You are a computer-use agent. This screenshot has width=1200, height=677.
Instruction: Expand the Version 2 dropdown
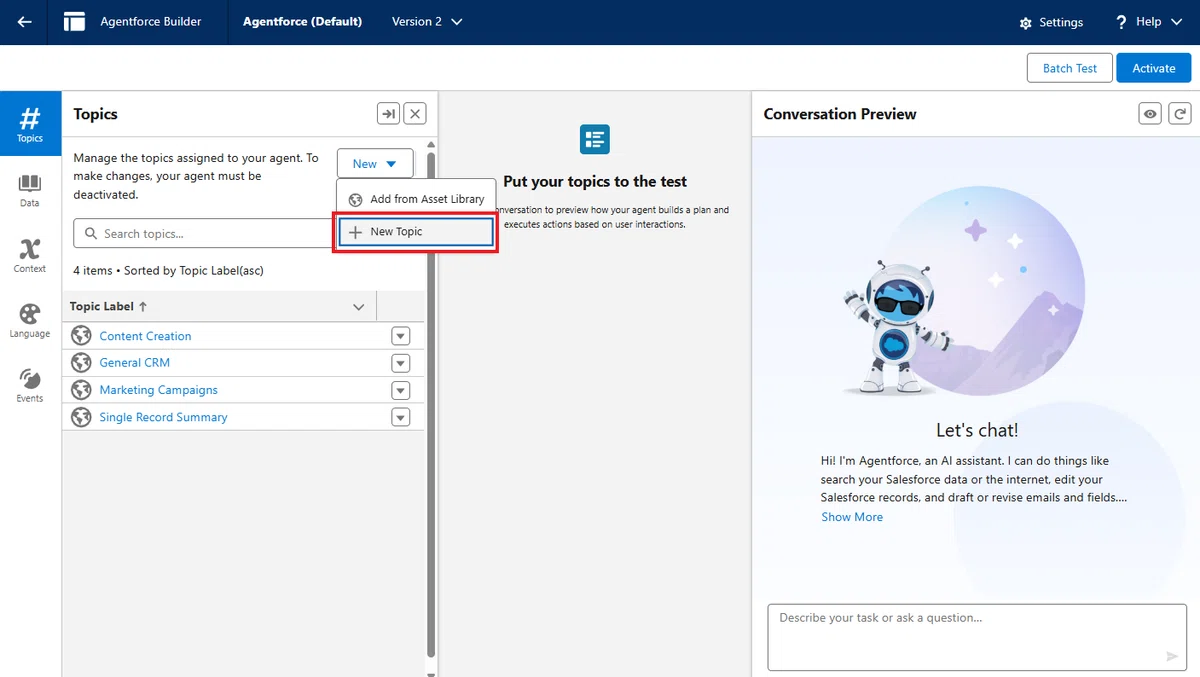[x=427, y=22]
